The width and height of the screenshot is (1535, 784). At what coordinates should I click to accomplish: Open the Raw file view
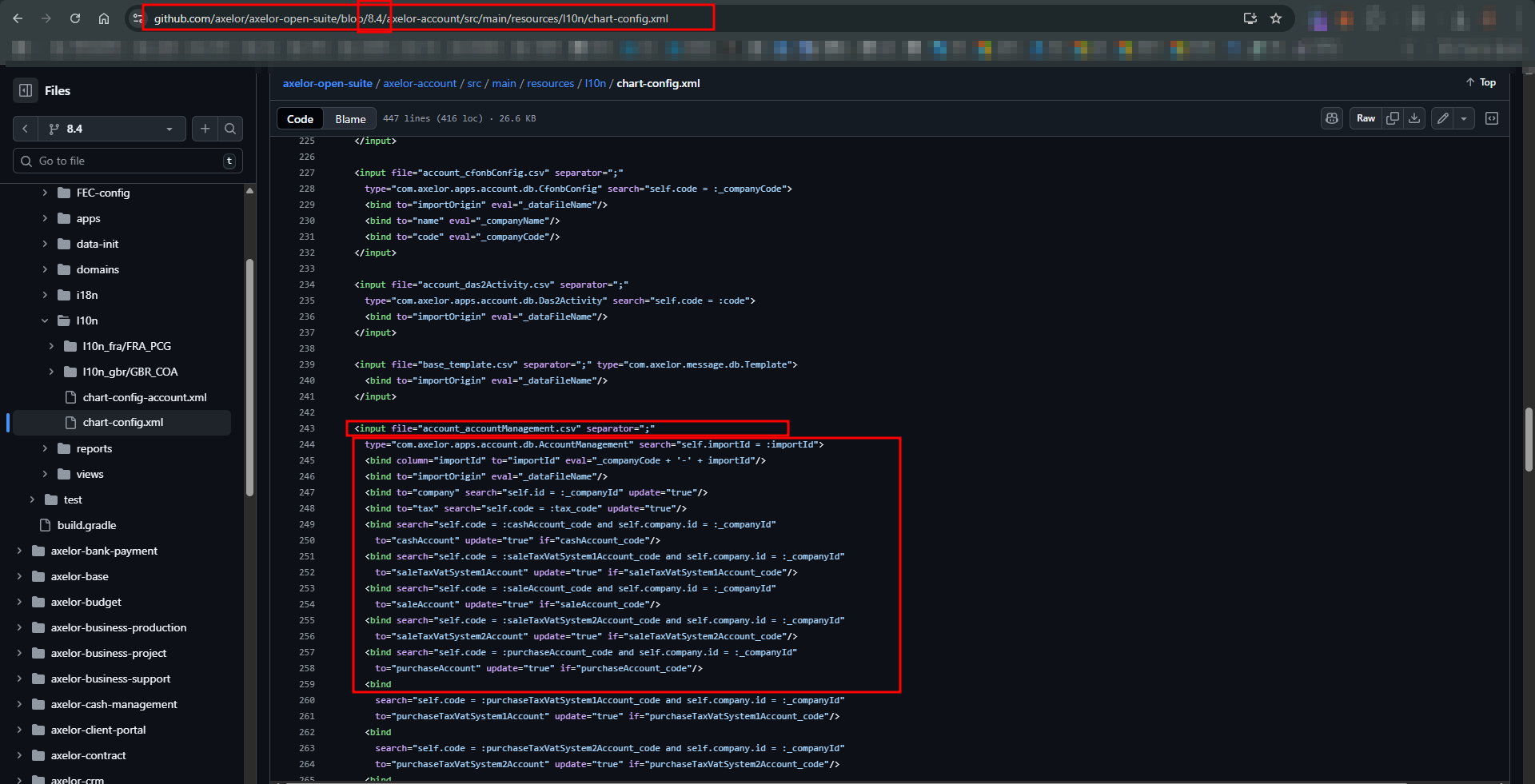(1366, 118)
